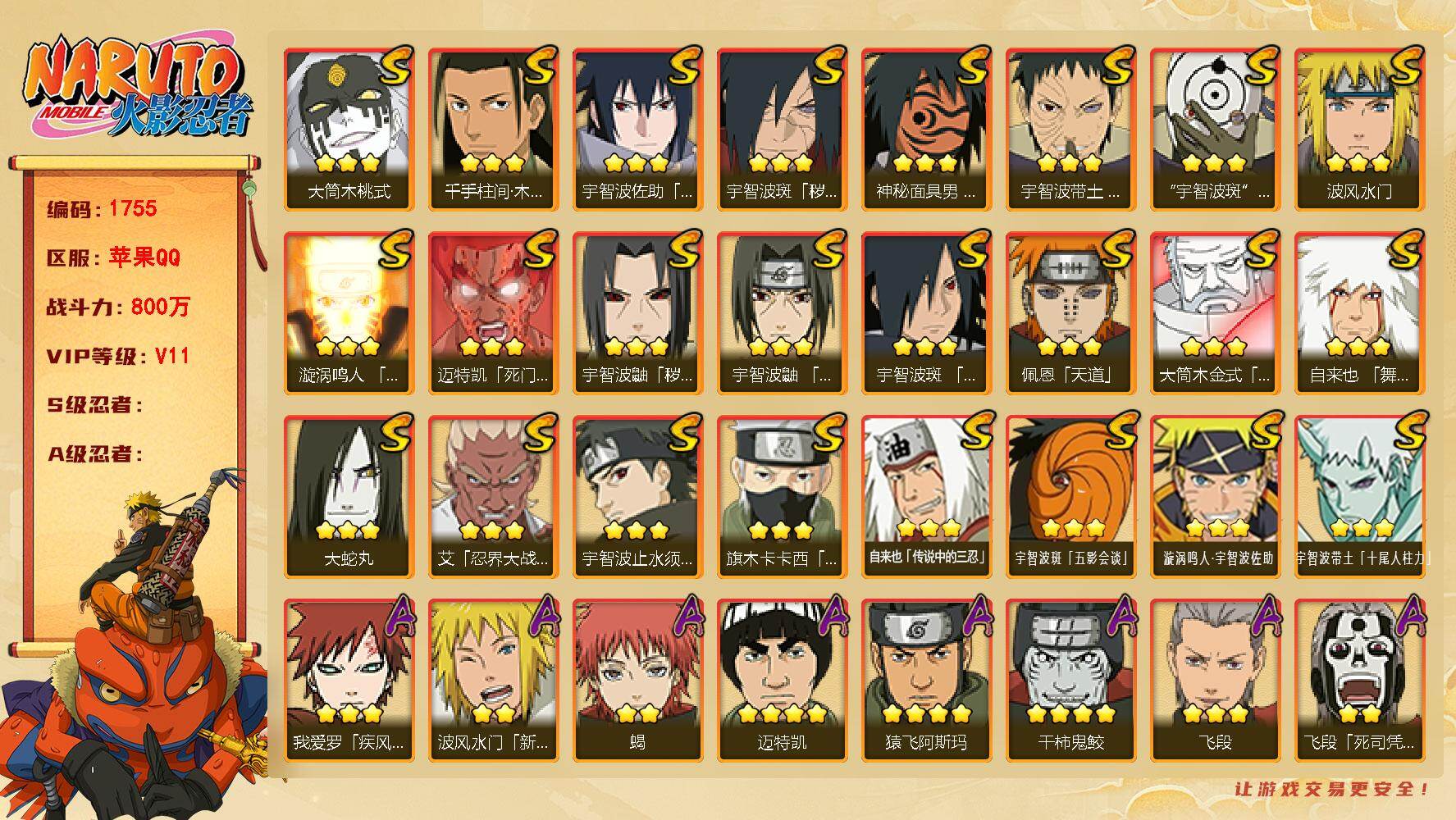Choose the 干柿鬼鲛 ninja card
The height and width of the screenshot is (820, 1456).
pos(1070,680)
